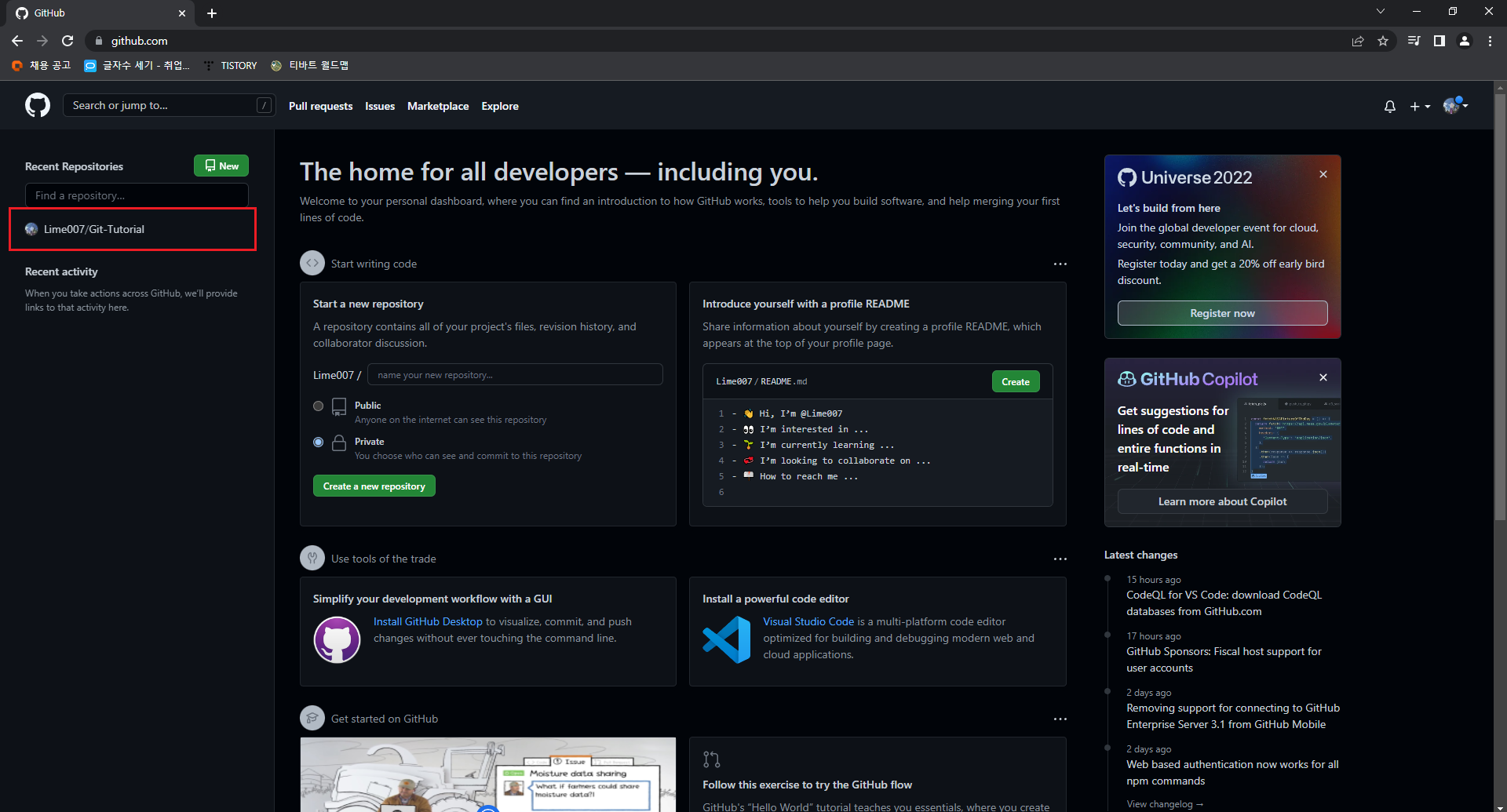Open Explore in top navigation
This screenshot has height=812, width=1507.
tap(500, 106)
